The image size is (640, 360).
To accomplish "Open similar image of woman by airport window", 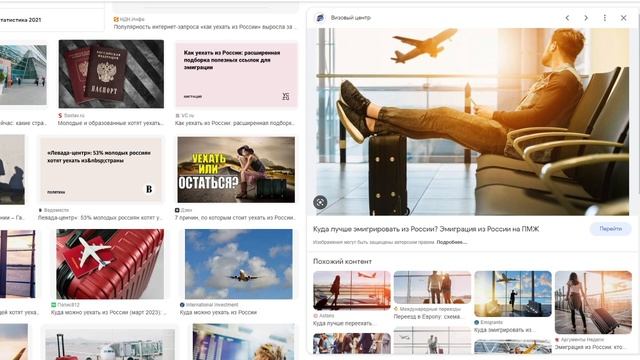I will tap(352, 290).
